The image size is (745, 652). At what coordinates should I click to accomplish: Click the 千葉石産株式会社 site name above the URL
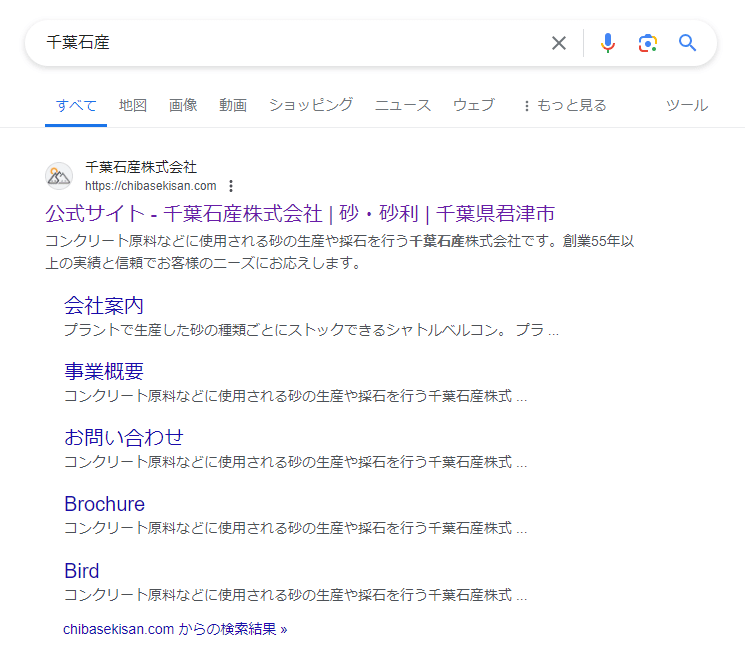tap(141, 167)
